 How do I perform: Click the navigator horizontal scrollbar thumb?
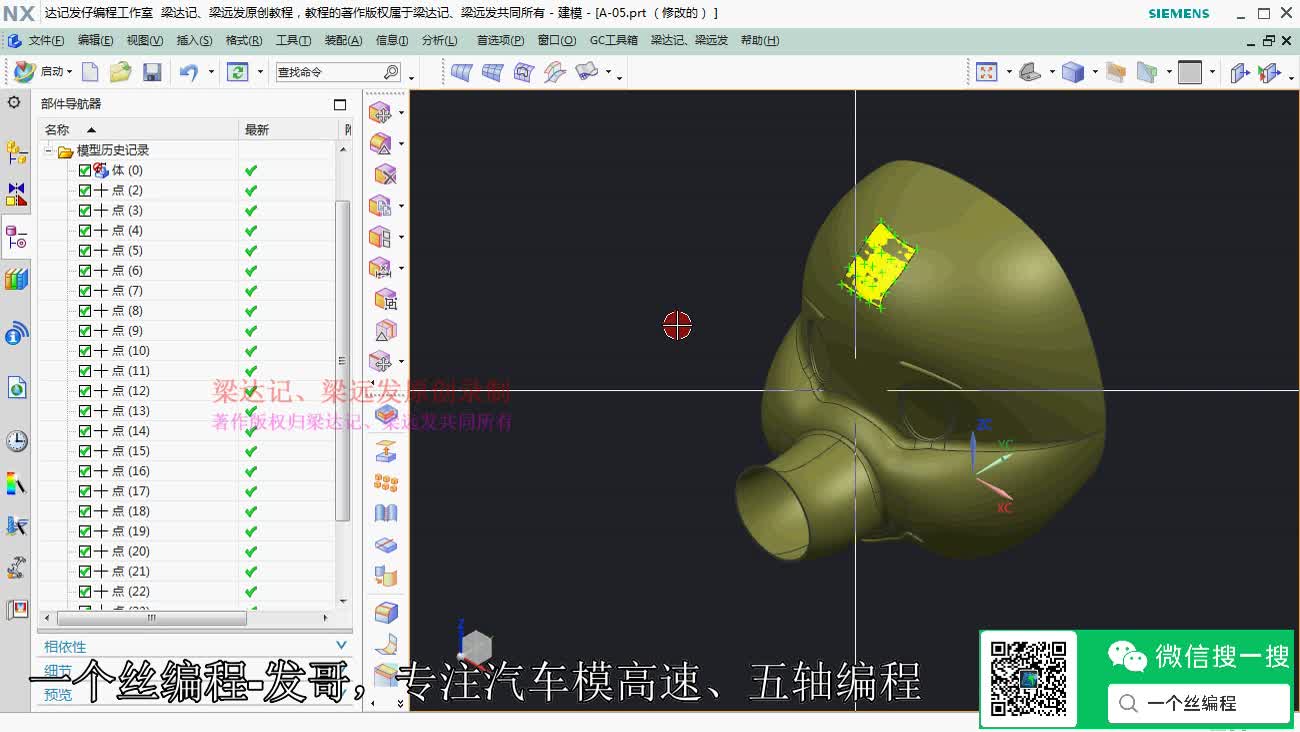tap(151, 618)
